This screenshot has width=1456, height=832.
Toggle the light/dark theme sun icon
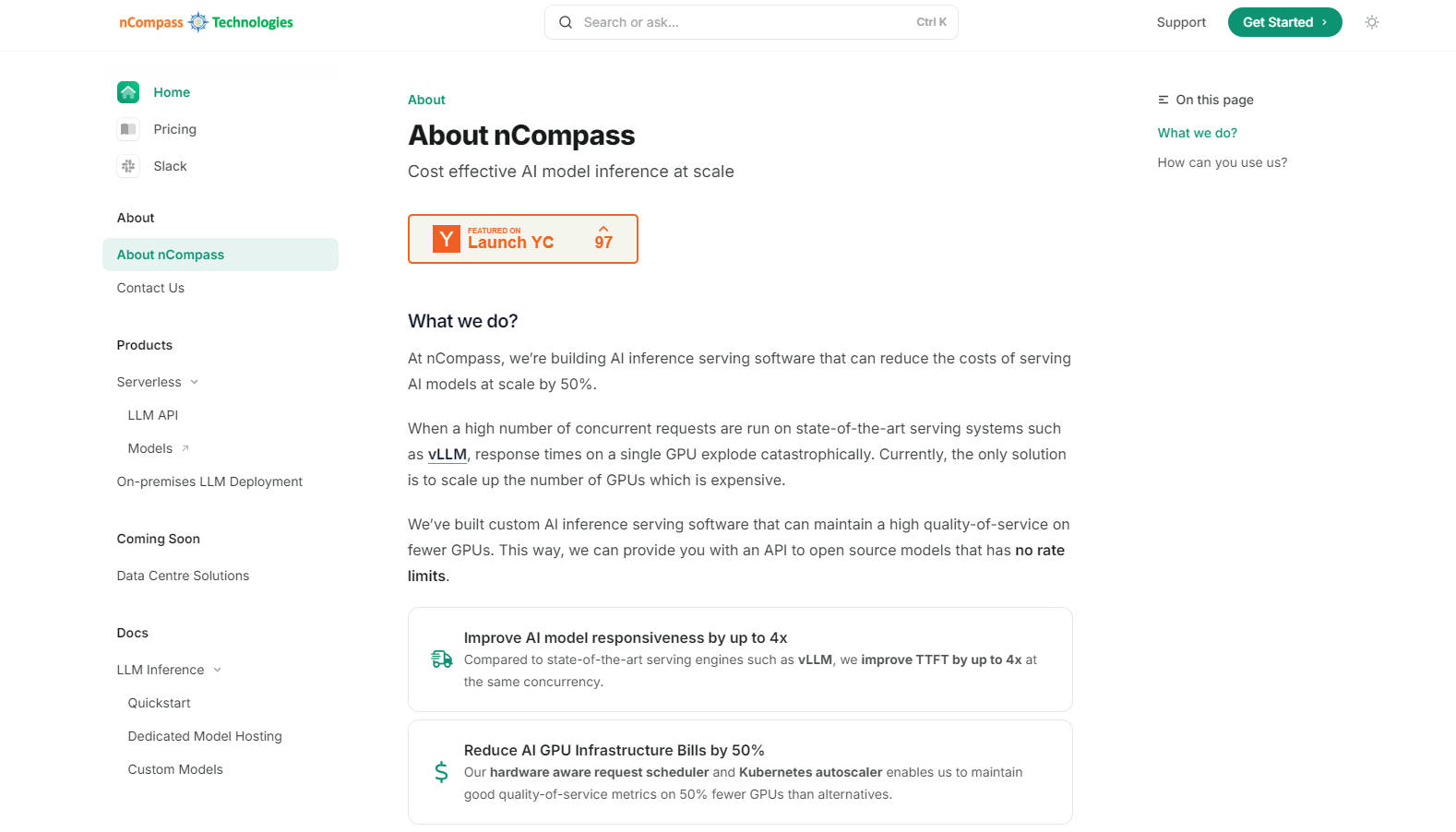tap(1372, 21)
